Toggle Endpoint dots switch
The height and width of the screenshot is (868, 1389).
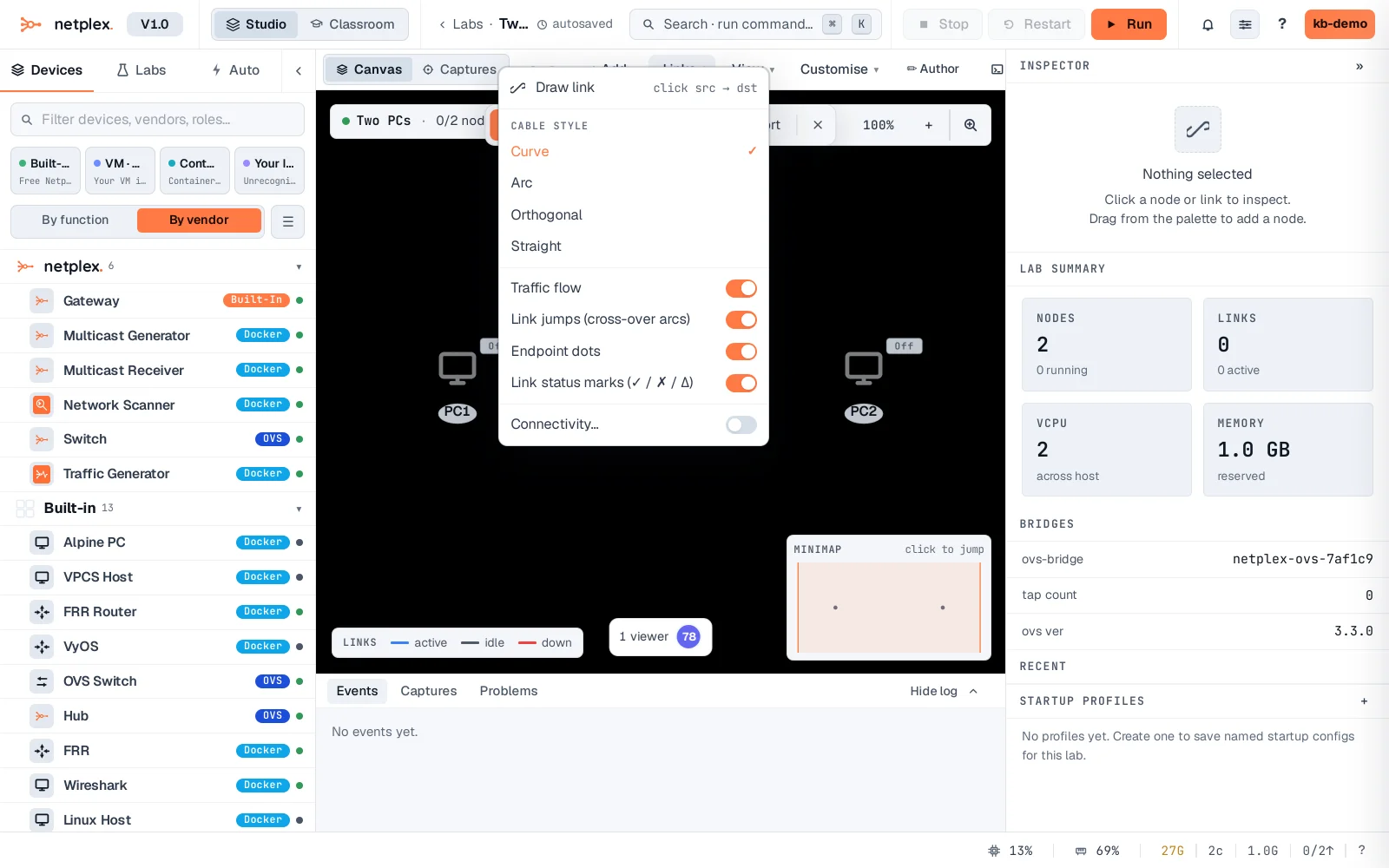tap(741, 352)
